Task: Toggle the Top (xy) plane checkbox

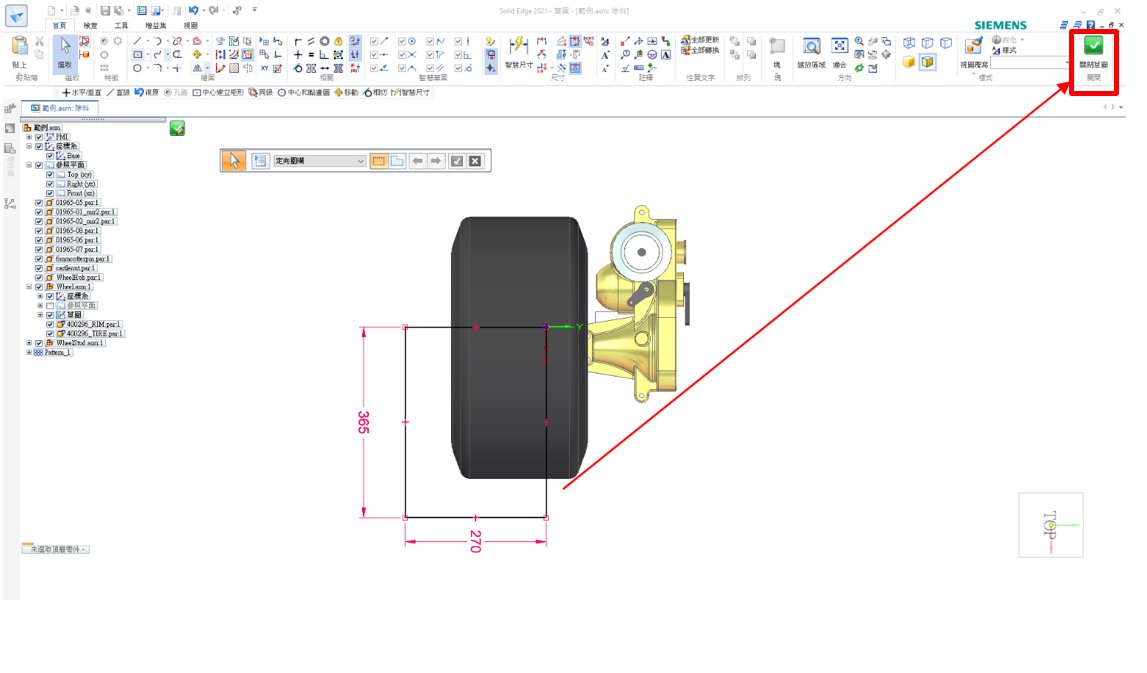Action: pyautogui.click(x=50, y=175)
